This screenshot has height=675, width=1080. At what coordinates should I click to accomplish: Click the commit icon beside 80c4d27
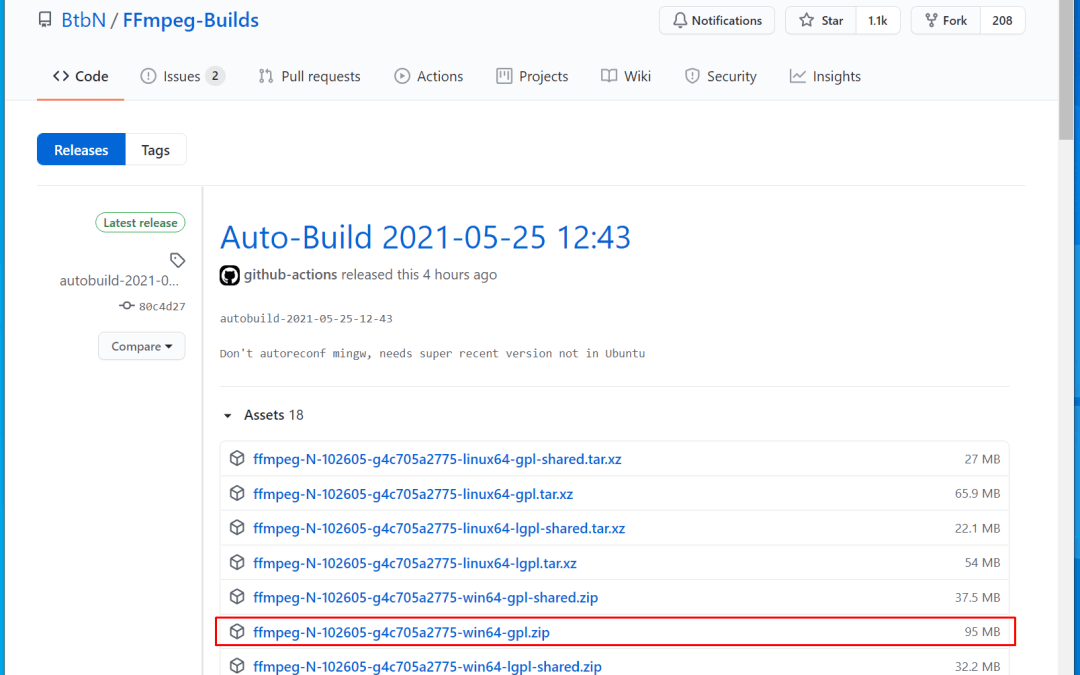pyautogui.click(x=127, y=306)
